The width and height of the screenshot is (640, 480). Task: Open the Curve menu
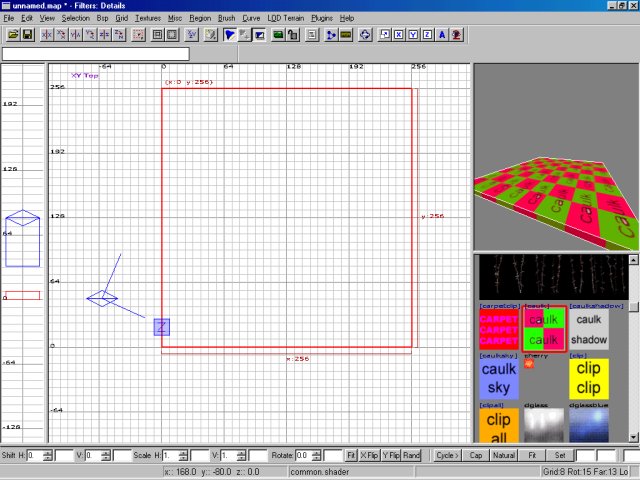coord(251,18)
